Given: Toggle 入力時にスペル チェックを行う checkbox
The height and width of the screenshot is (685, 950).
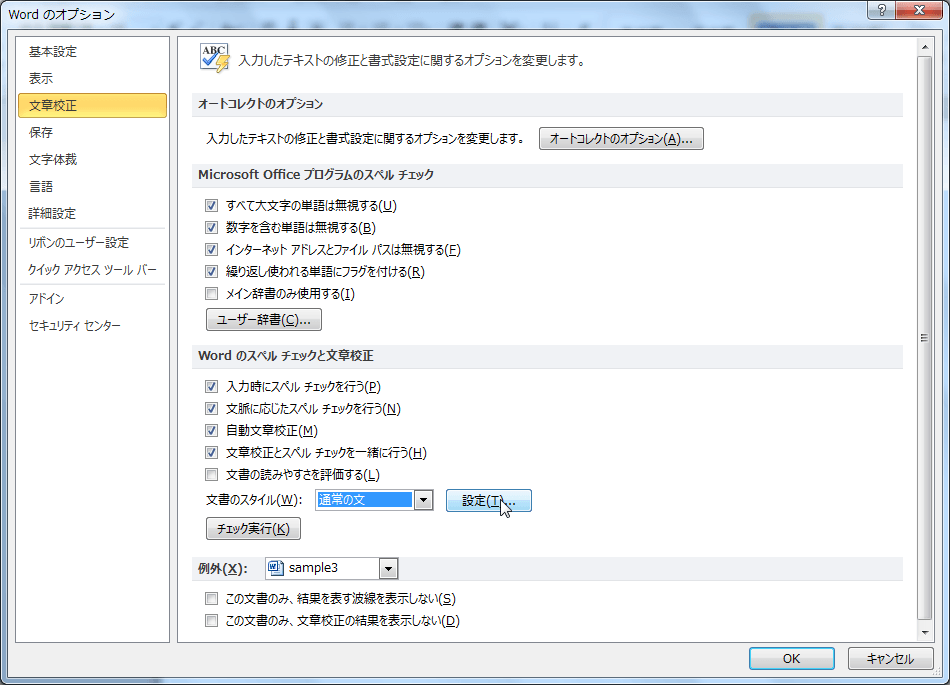Looking at the screenshot, I should 211,386.
